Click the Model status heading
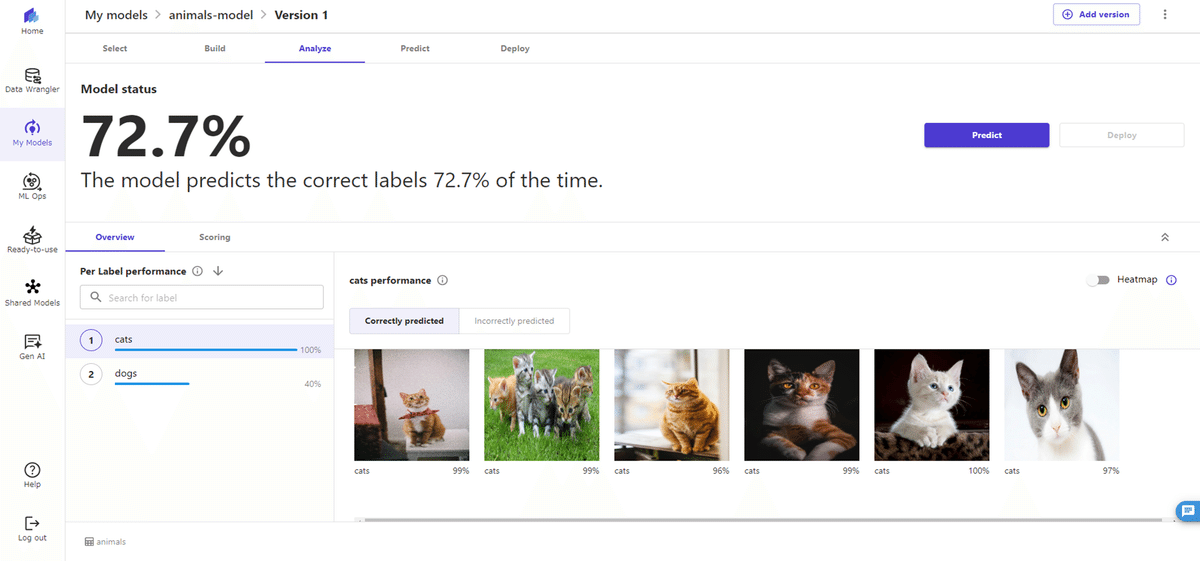The image size is (1200, 561). (x=119, y=89)
